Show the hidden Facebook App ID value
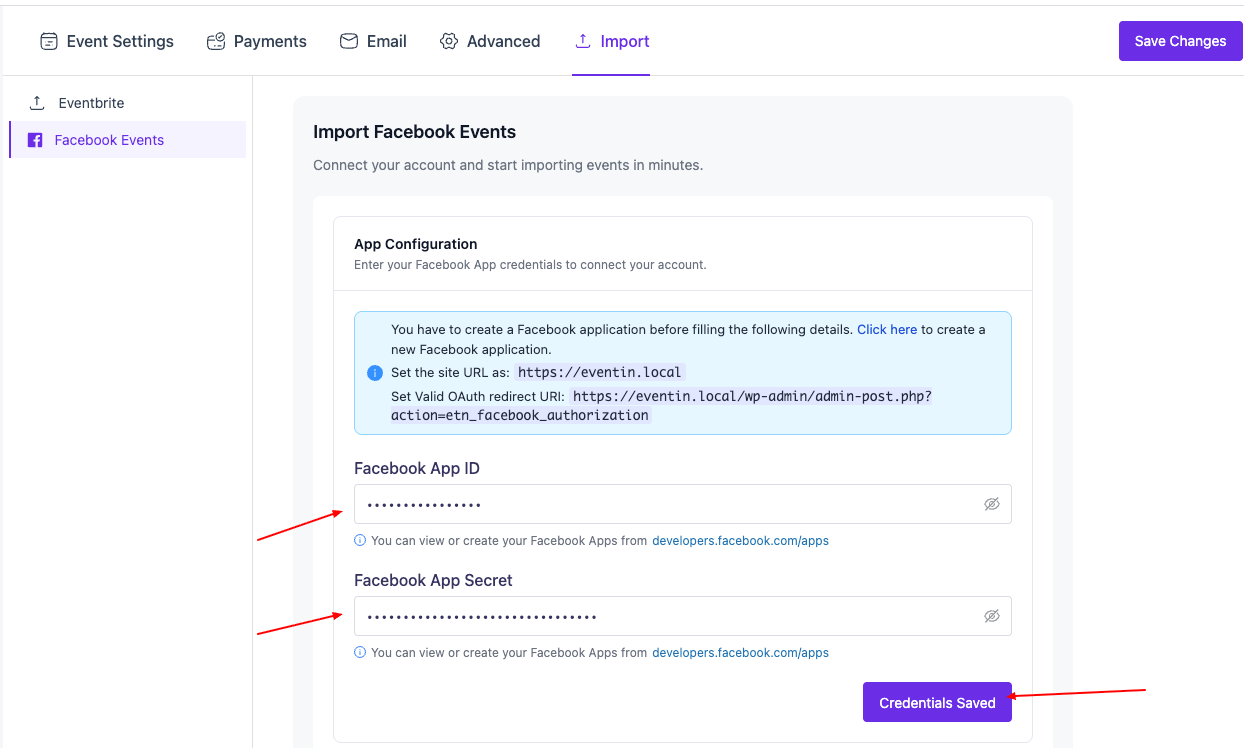This screenshot has height=748, width=1244. pyautogui.click(x=991, y=504)
